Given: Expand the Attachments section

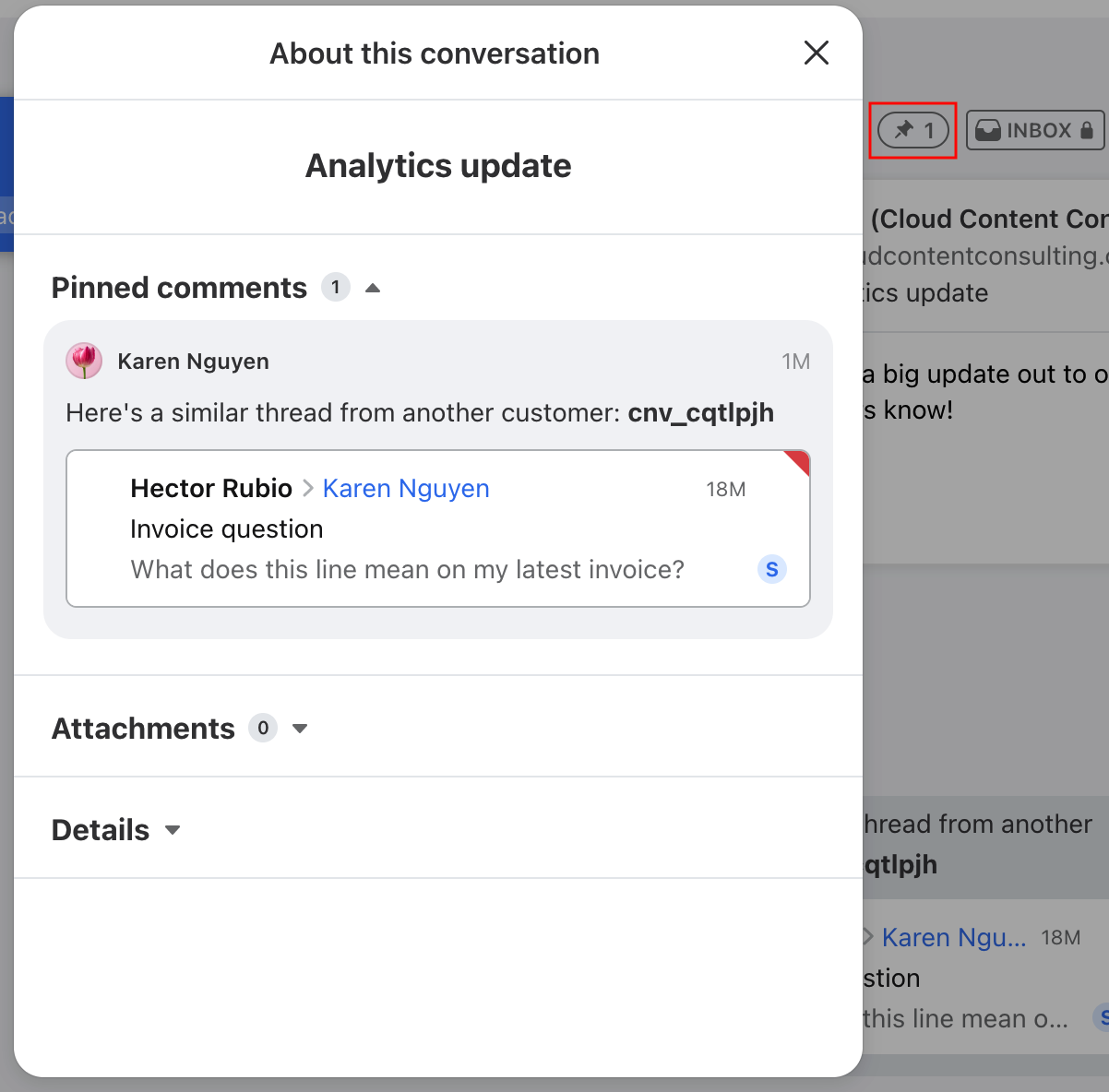Looking at the screenshot, I should 300,729.
